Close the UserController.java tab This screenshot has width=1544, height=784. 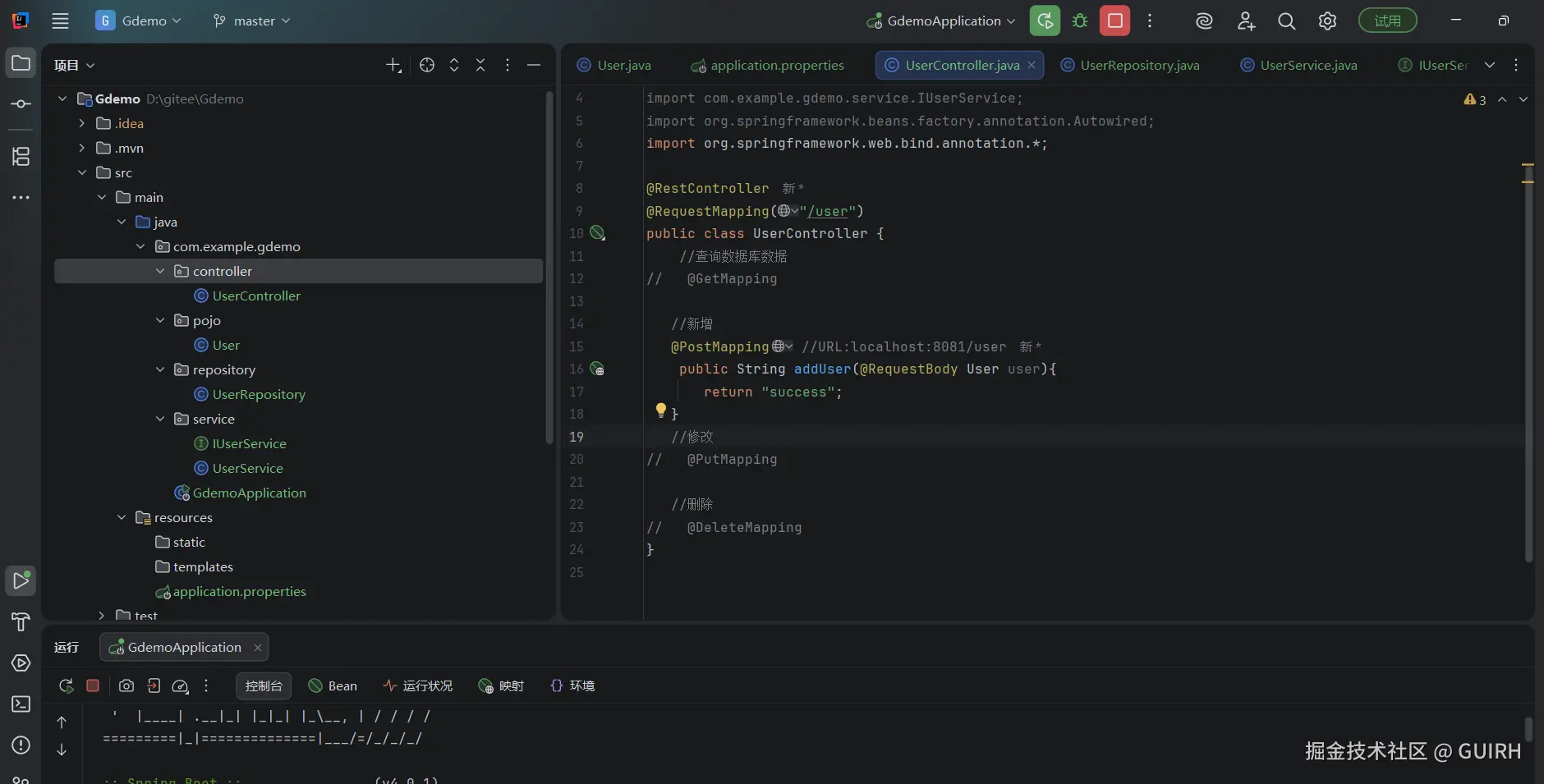(x=1032, y=65)
